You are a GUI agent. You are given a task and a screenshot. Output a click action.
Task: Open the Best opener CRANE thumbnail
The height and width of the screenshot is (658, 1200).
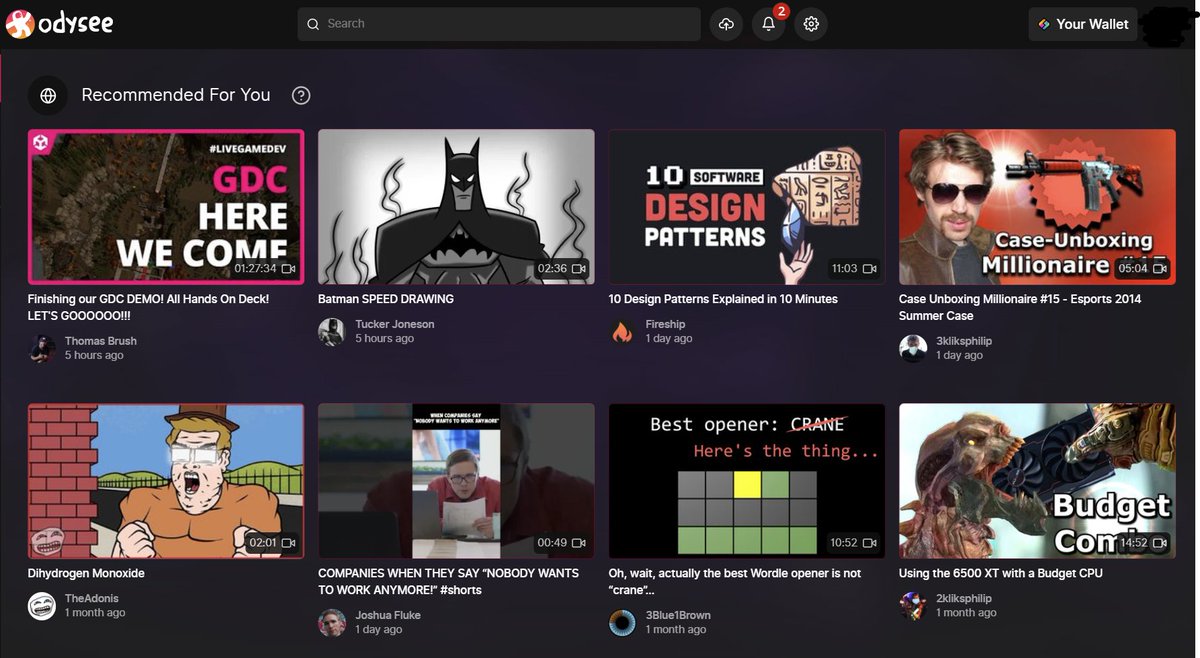click(747, 481)
